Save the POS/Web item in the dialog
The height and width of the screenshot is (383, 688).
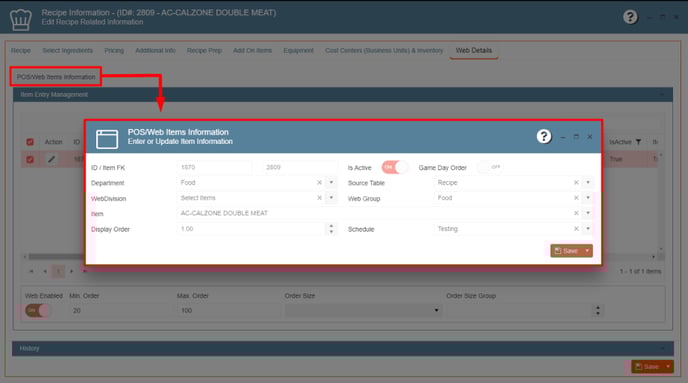pyautogui.click(x=566, y=251)
